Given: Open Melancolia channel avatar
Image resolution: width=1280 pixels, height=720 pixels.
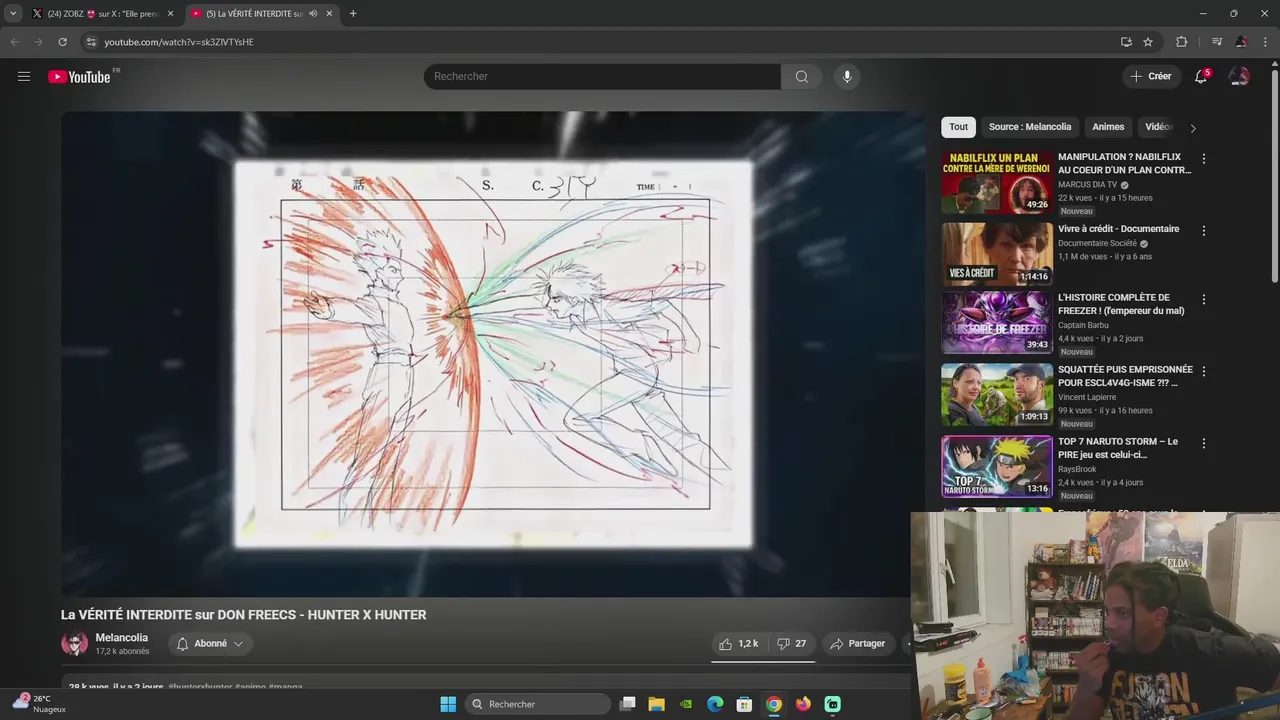Looking at the screenshot, I should tap(74, 644).
